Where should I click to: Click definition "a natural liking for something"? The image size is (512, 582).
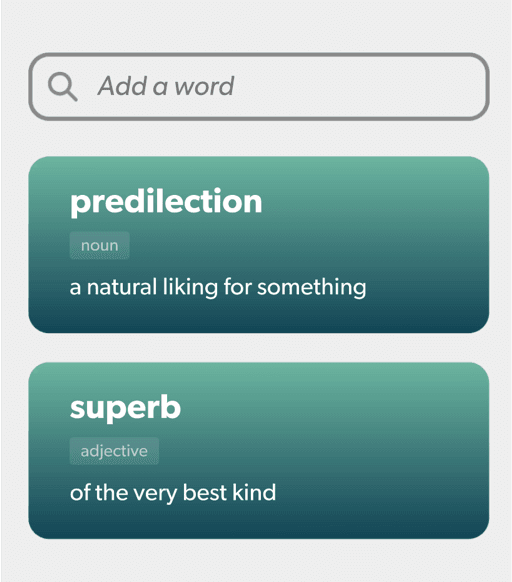click(x=218, y=288)
